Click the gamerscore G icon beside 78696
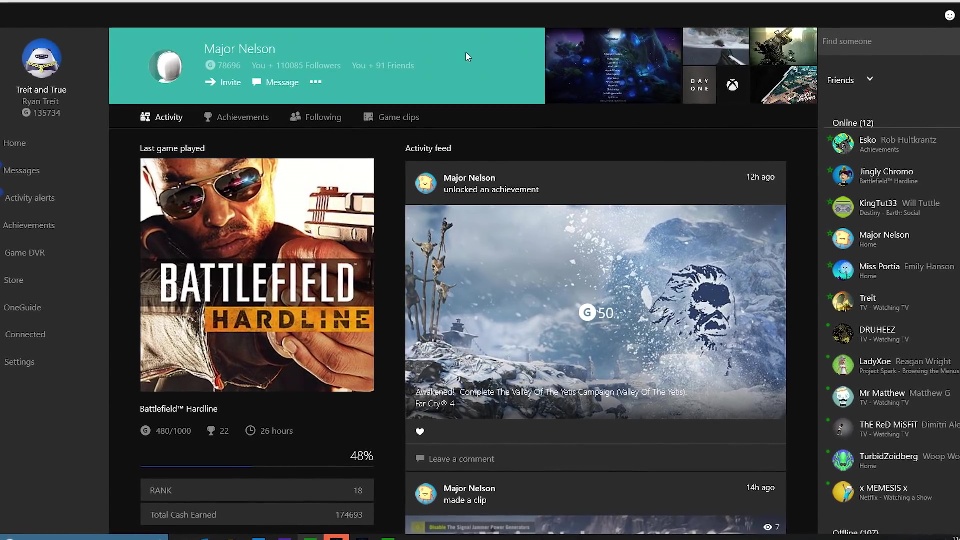 [x=210, y=65]
